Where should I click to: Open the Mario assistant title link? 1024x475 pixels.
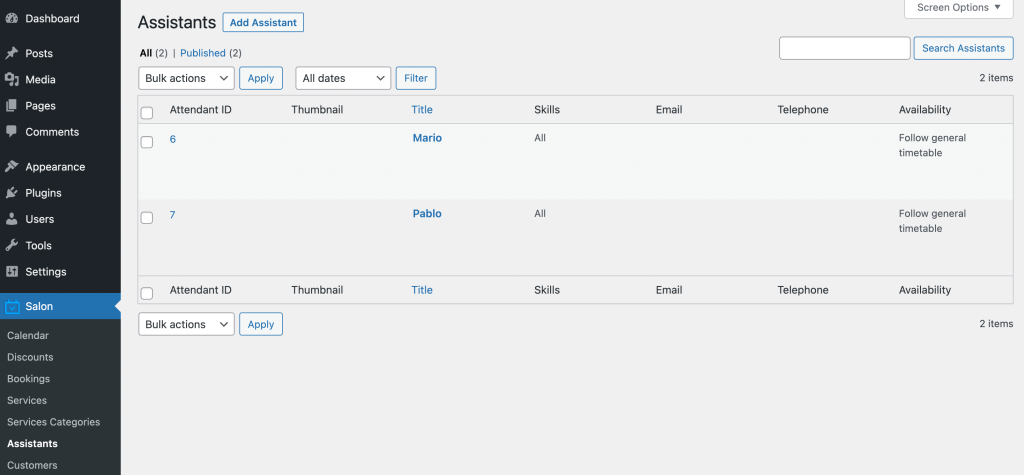[x=427, y=138]
